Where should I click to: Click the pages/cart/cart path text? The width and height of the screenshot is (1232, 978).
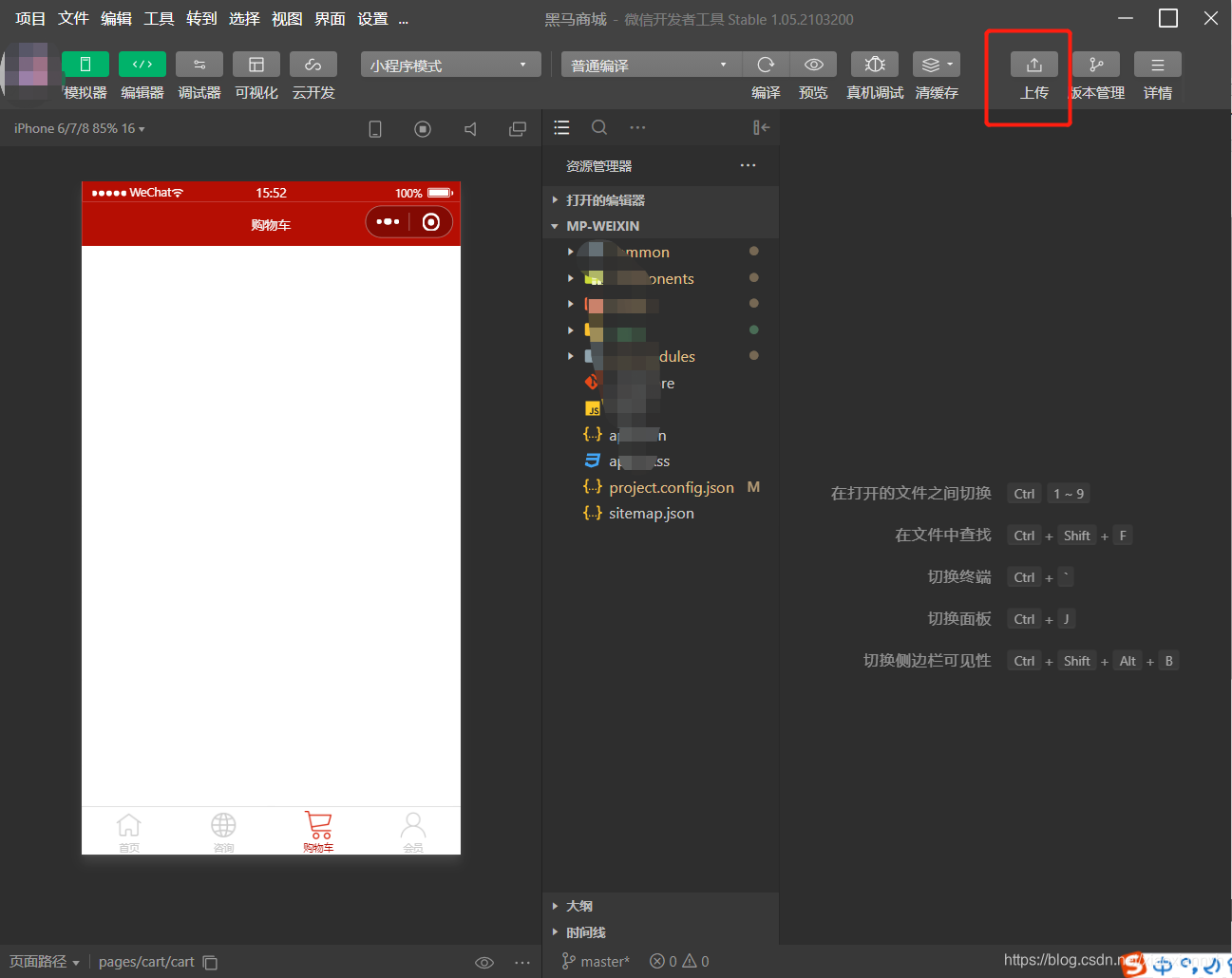pos(146,962)
